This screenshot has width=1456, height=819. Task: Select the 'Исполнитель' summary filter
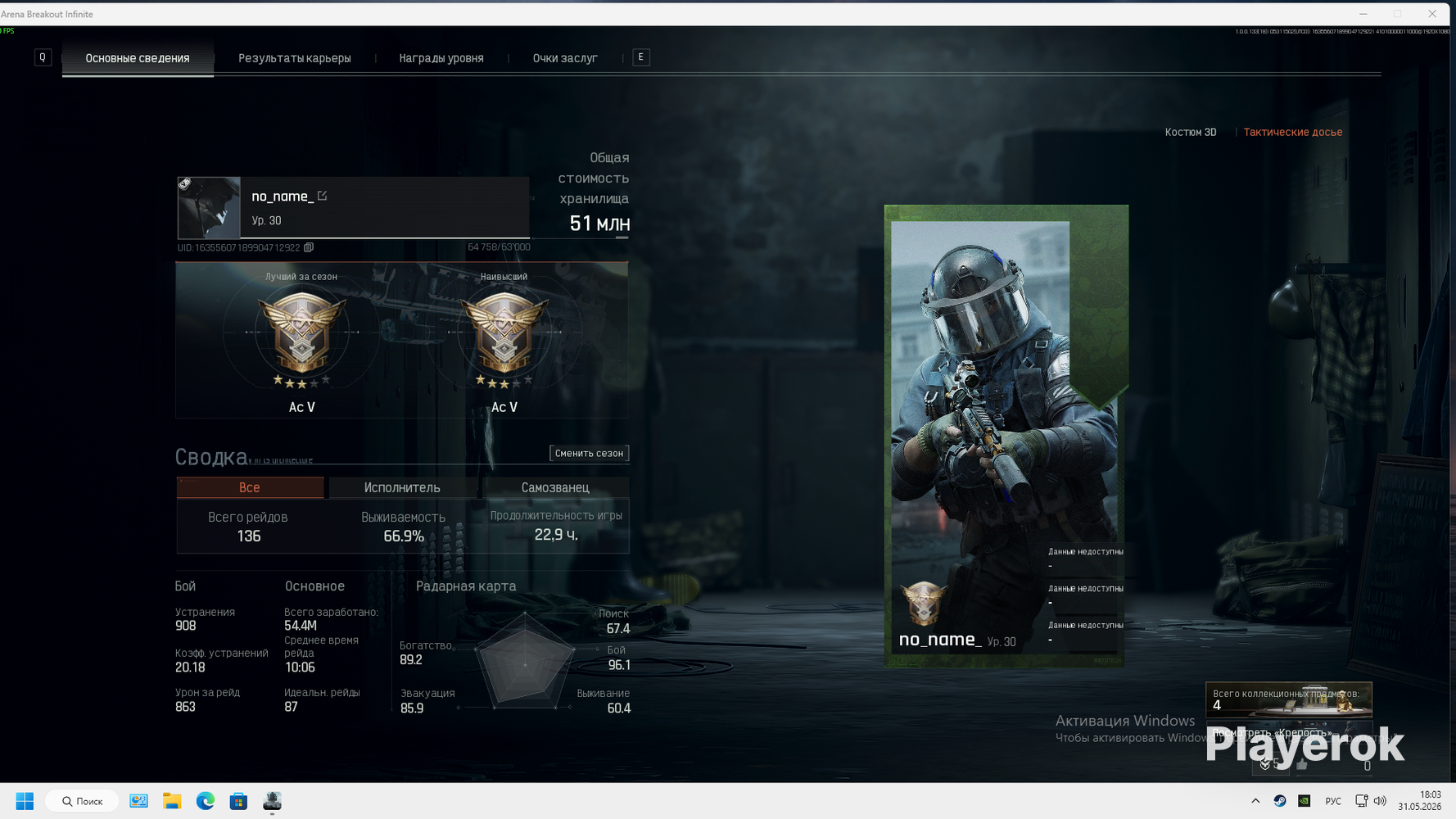click(x=402, y=487)
